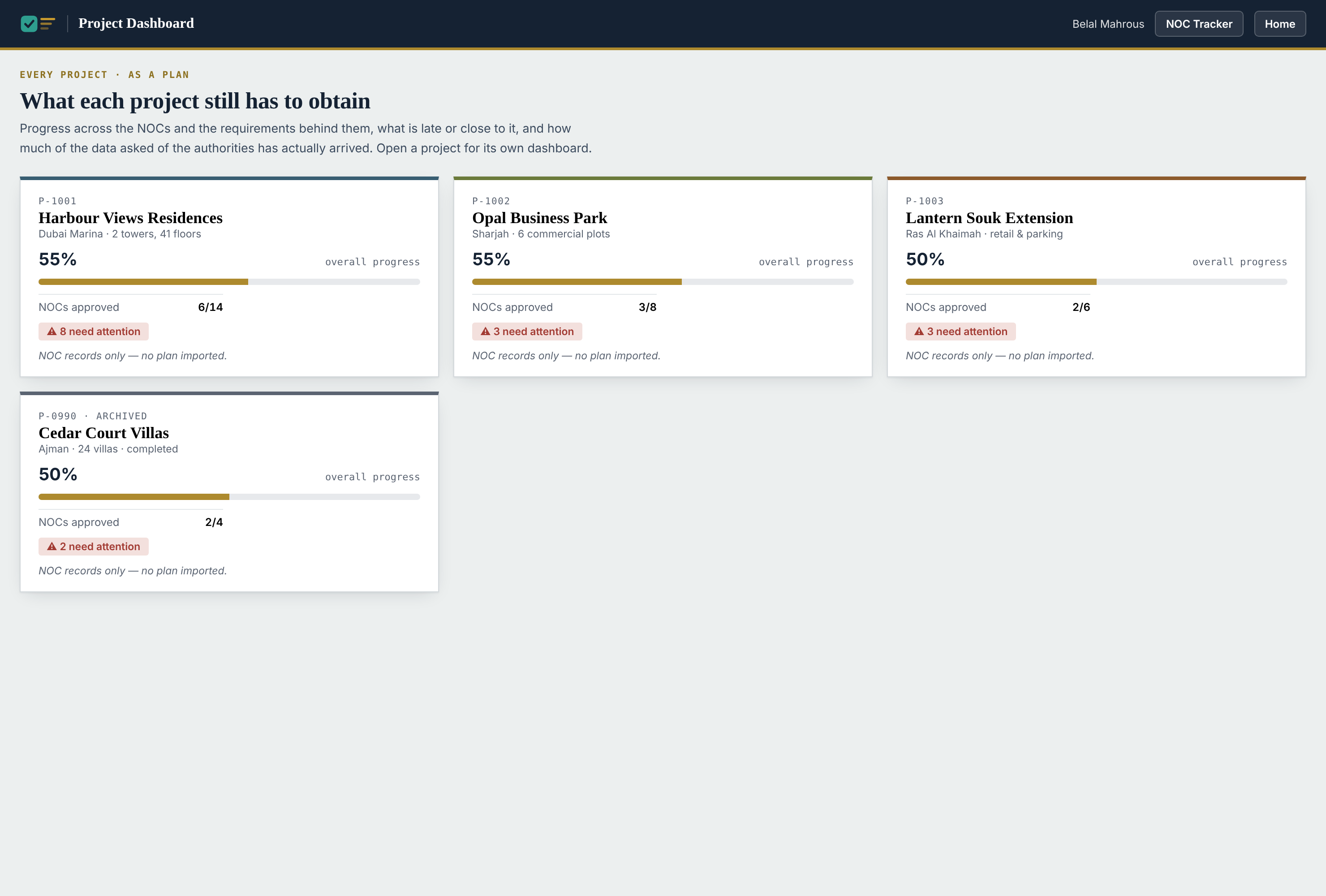The image size is (1326, 896).
Task: Click 'Dubai Marina · 2 towers, 41 floors' subtitle
Action: coord(120,234)
